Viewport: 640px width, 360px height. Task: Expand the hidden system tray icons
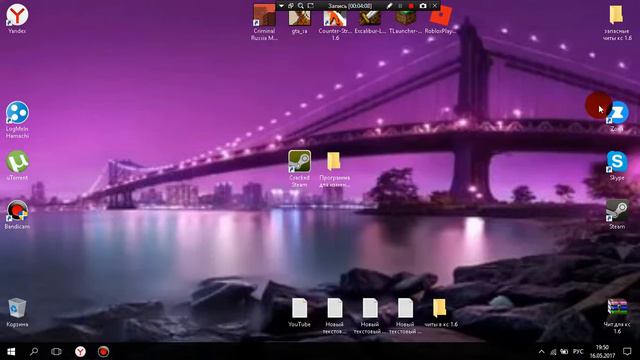[x=542, y=351]
